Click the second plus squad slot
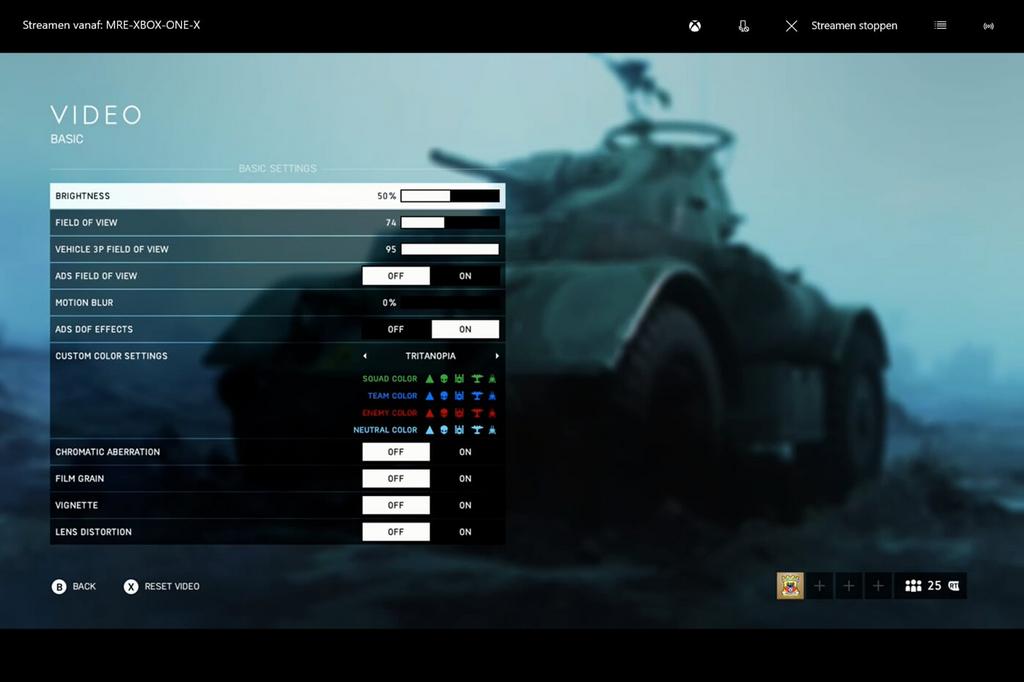Image resolution: width=1024 pixels, height=682 pixels. click(x=849, y=586)
